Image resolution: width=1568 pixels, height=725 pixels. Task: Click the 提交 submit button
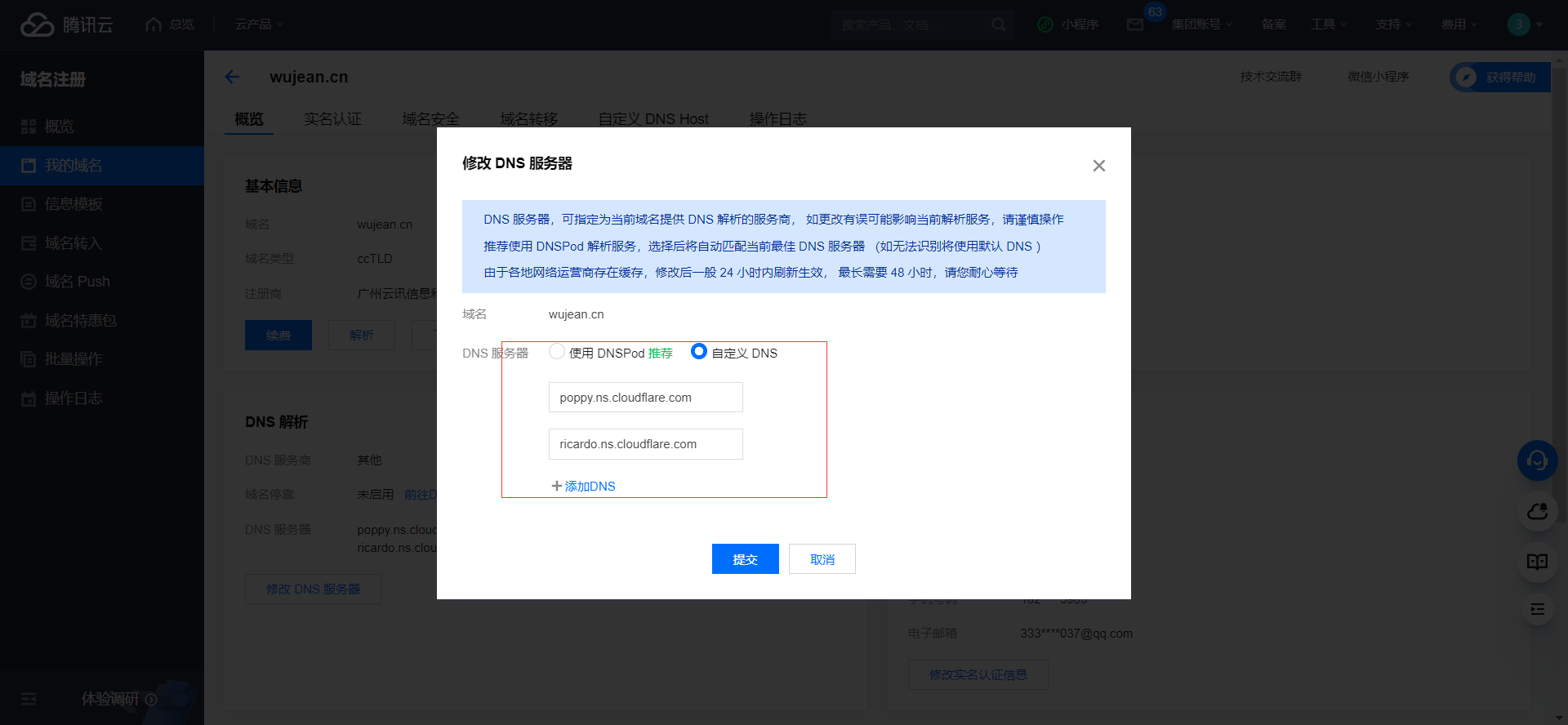click(745, 559)
